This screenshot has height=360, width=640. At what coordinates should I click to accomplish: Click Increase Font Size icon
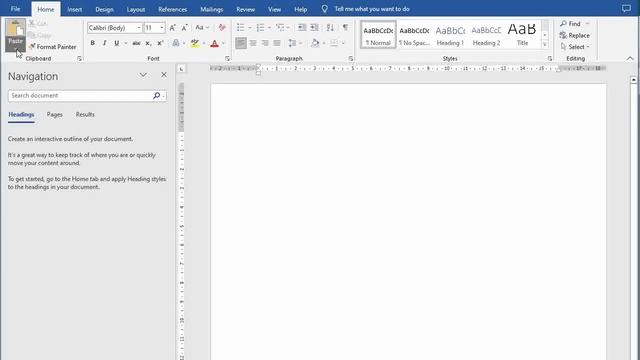[173, 28]
